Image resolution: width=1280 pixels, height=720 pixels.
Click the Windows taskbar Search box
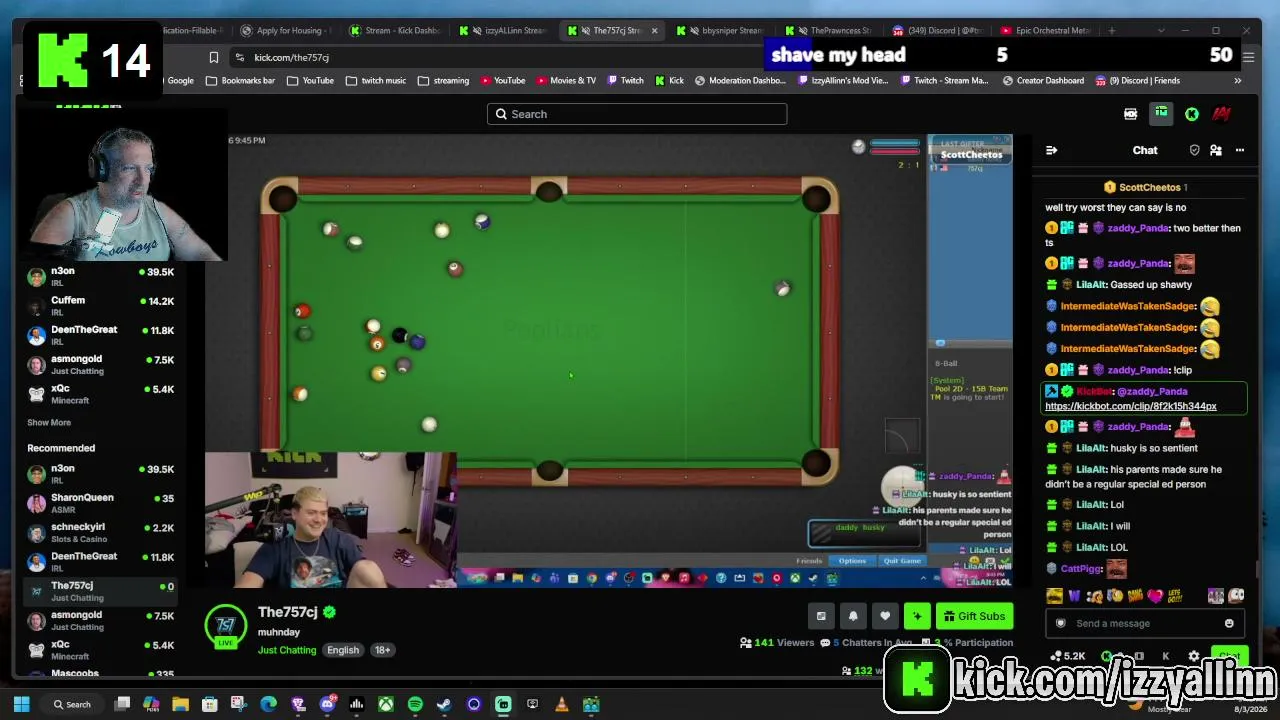74,704
